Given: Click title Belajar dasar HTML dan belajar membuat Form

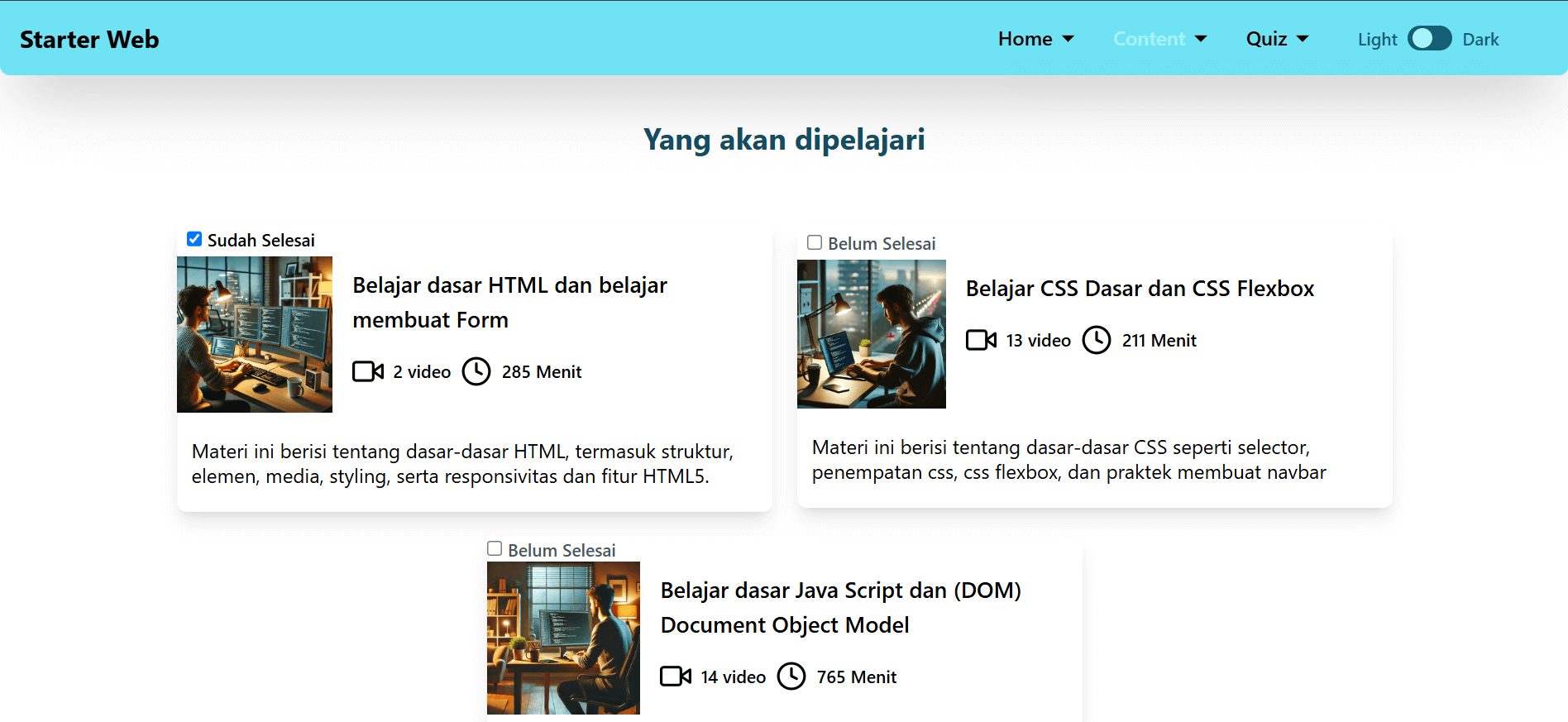Looking at the screenshot, I should 510,303.
